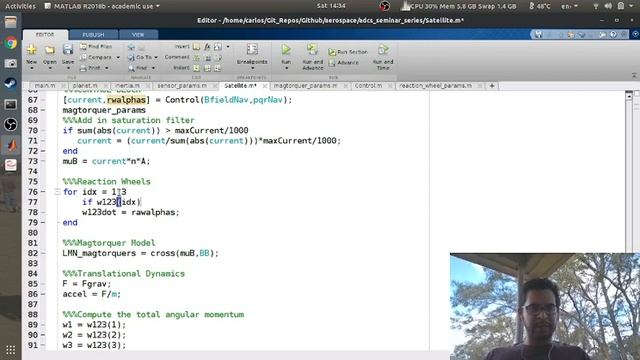Open the New dropdown arrow
This screenshot has height=360, width=640.
click(31, 68)
